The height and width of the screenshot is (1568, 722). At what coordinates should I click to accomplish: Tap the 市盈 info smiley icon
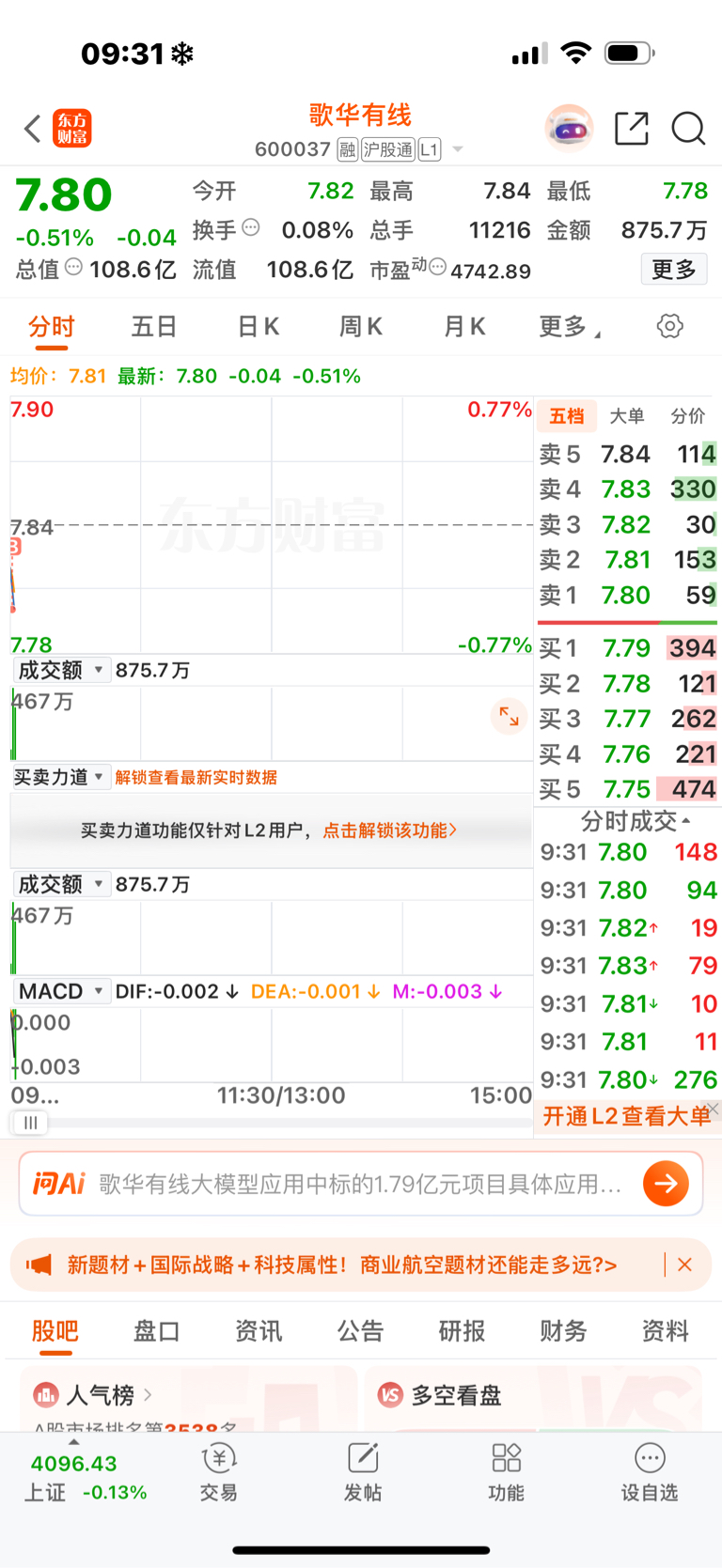click(x=437, y=267)
